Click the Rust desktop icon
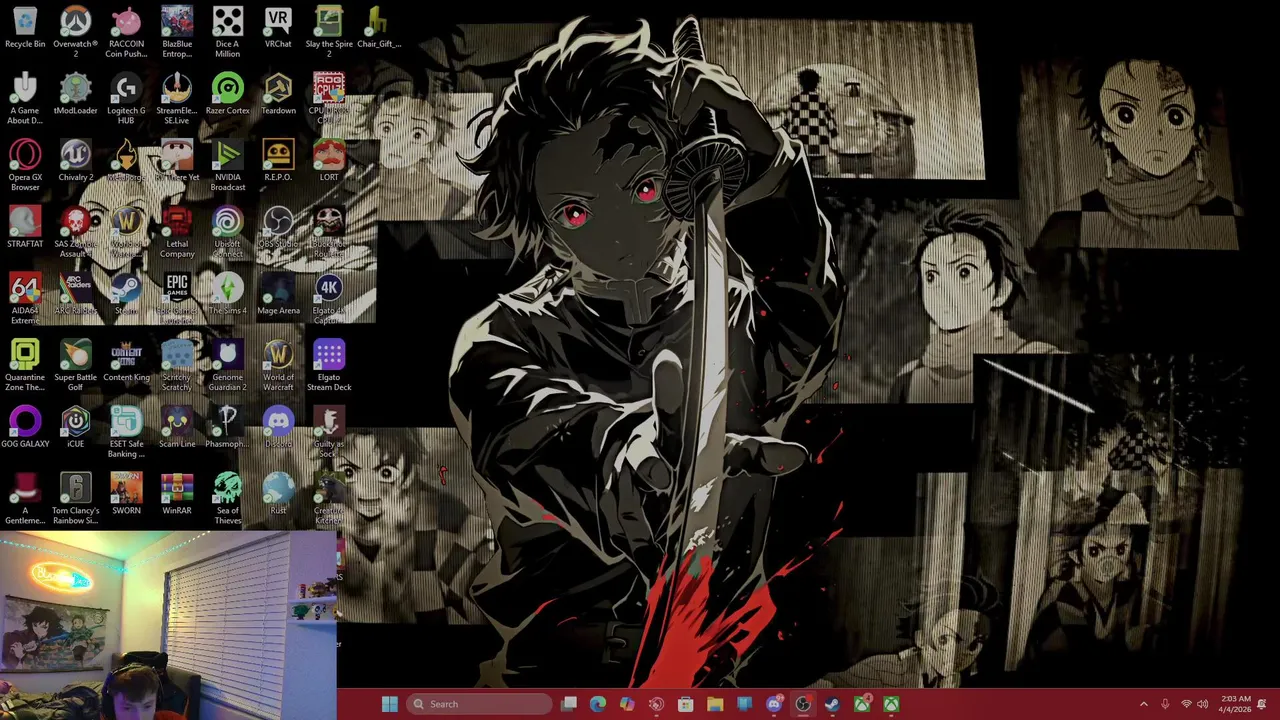 point(278,494)
